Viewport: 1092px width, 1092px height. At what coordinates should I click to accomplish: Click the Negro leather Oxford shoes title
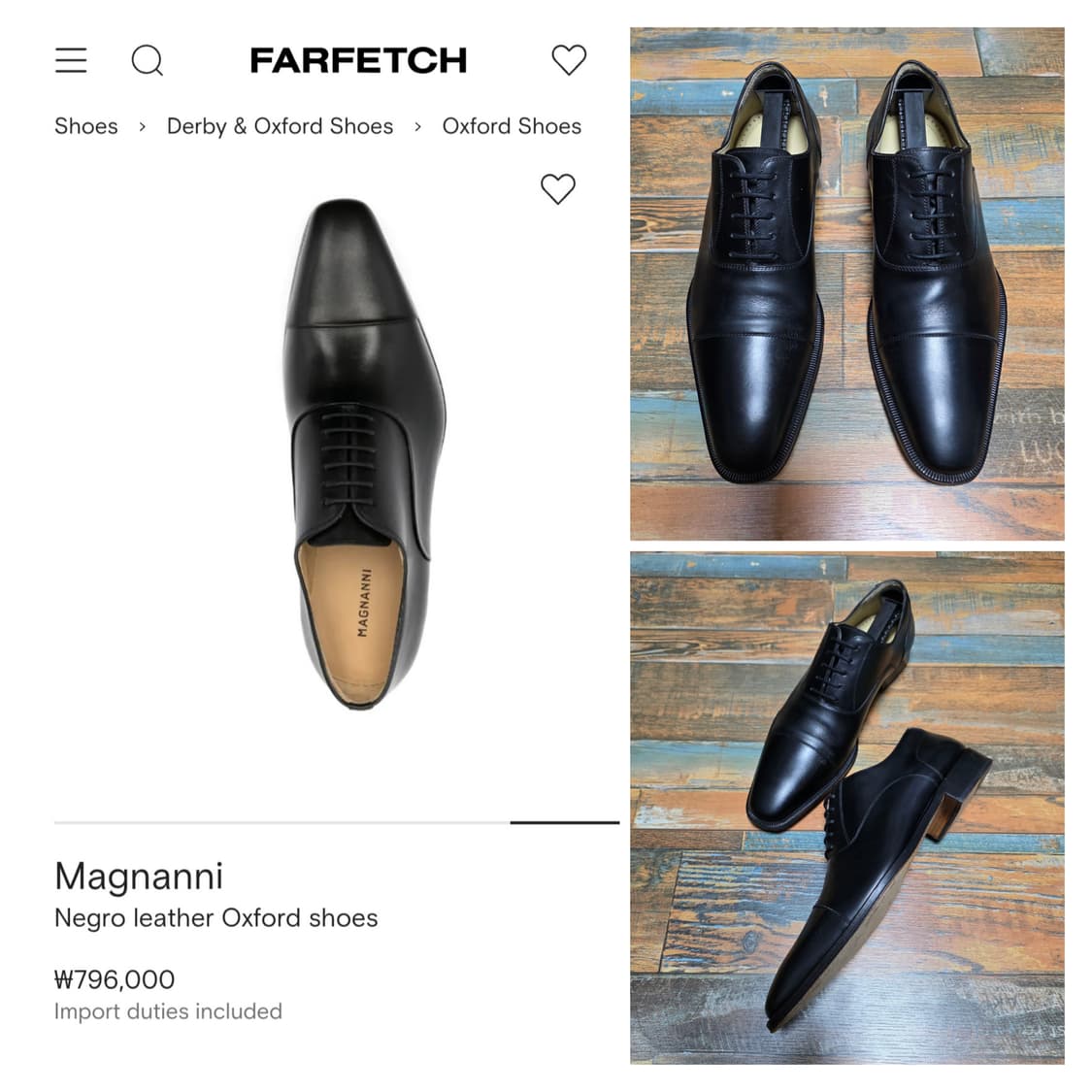[215, 918]
